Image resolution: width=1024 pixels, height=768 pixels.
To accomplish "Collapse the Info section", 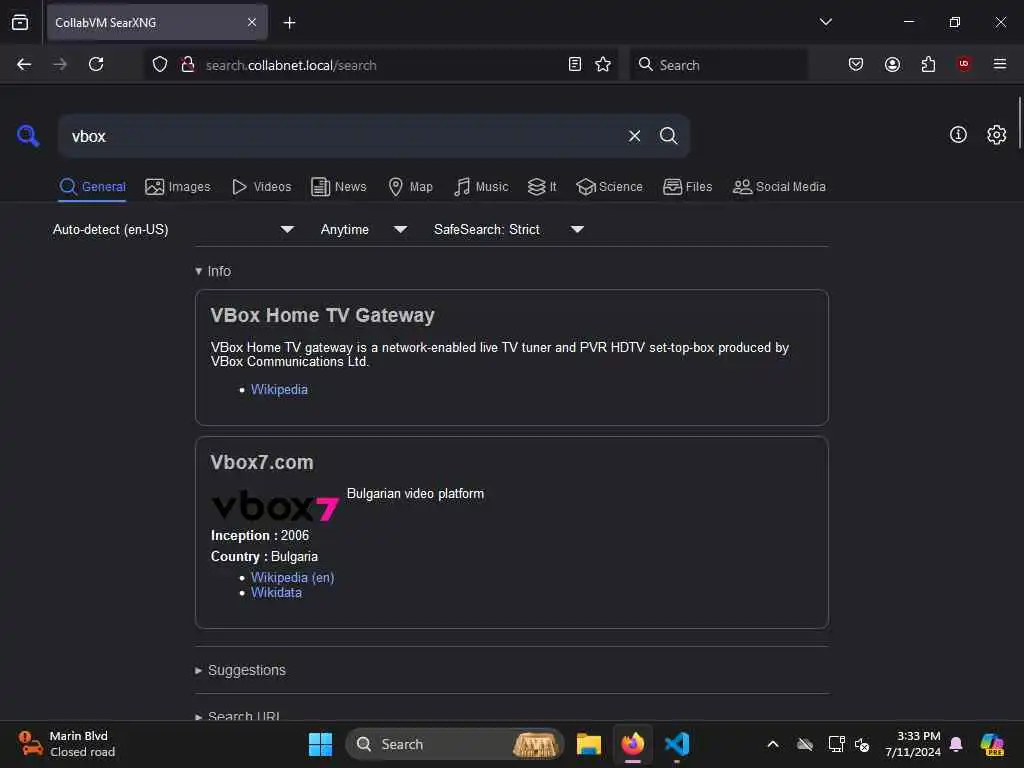I will [x=213, y=271].
